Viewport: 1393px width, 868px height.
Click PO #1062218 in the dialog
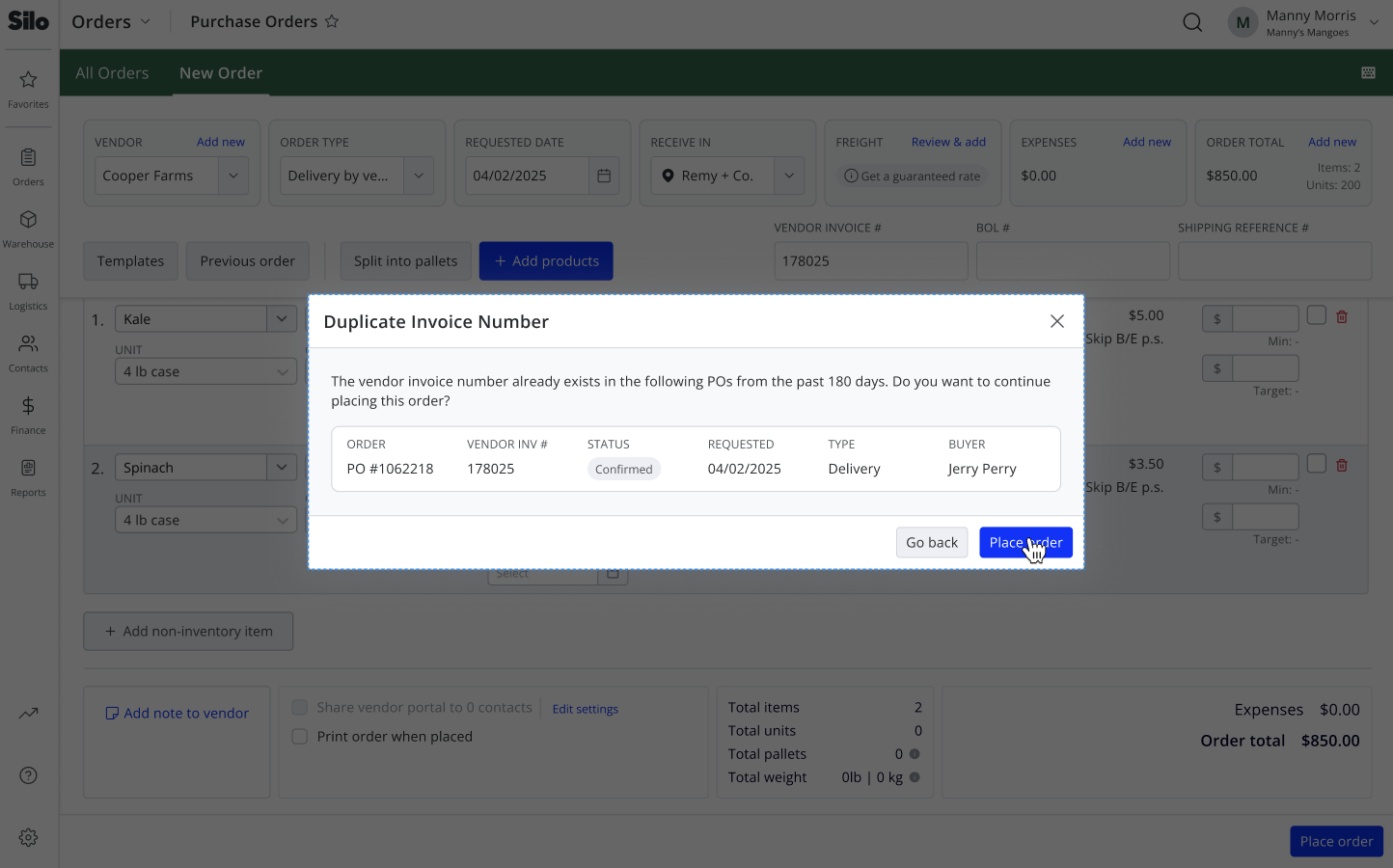(390, 469)
